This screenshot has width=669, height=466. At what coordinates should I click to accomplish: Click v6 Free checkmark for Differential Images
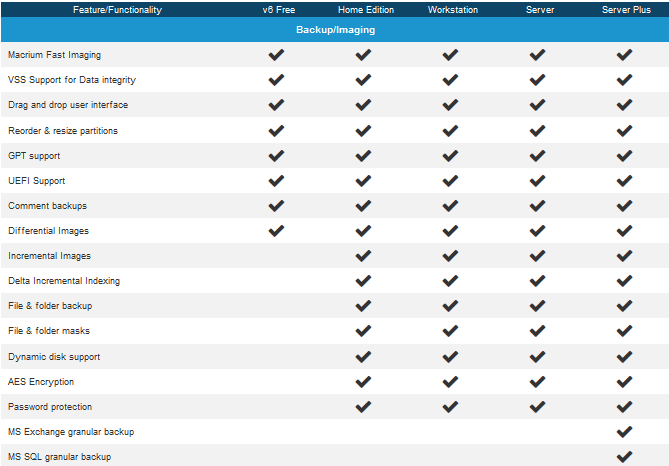(x=276, y=231)
